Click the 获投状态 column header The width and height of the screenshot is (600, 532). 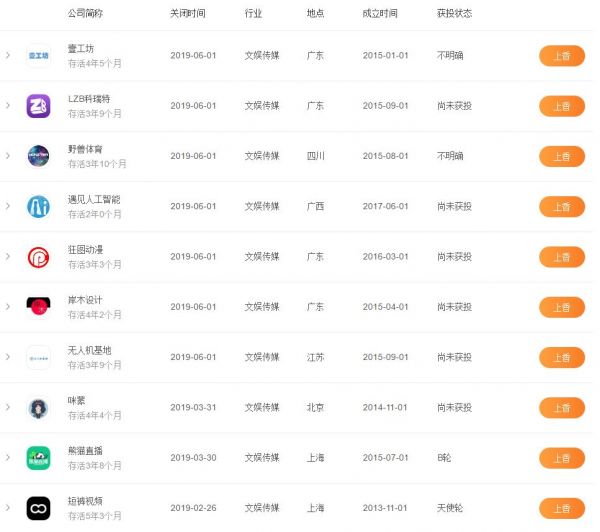(455, 13)
